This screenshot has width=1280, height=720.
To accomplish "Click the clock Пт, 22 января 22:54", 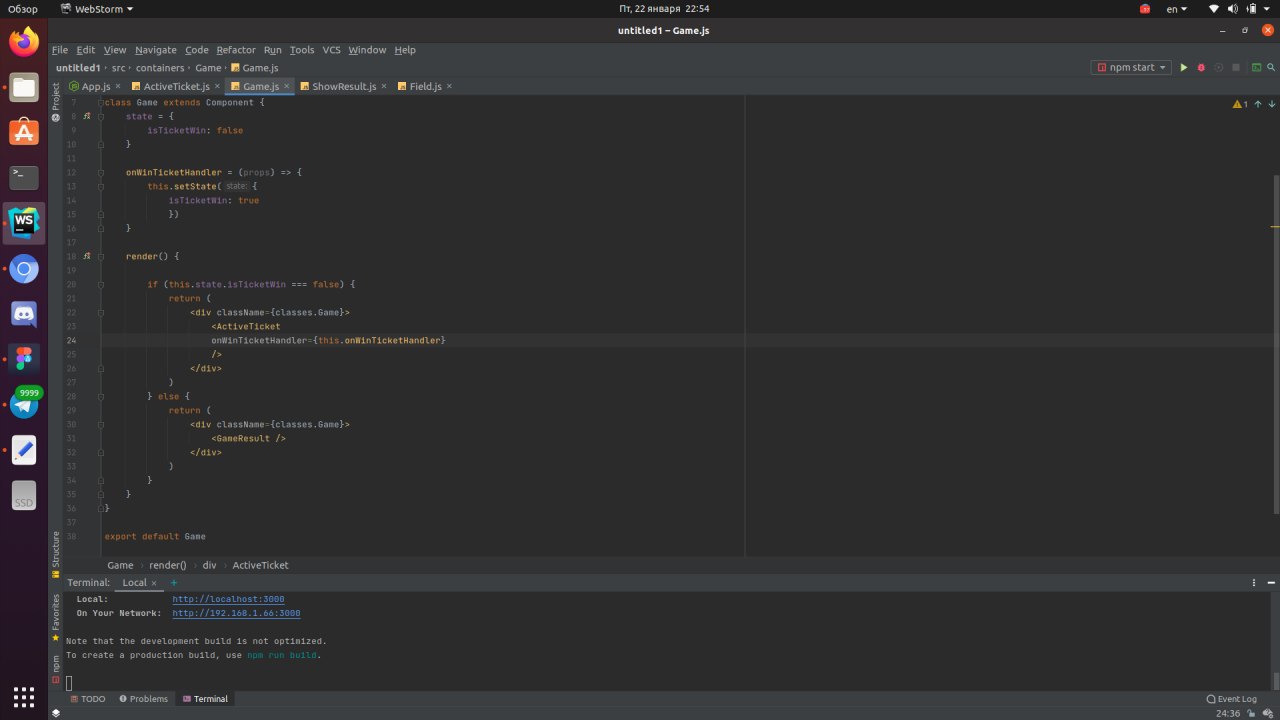I will [x=664, y=9].
